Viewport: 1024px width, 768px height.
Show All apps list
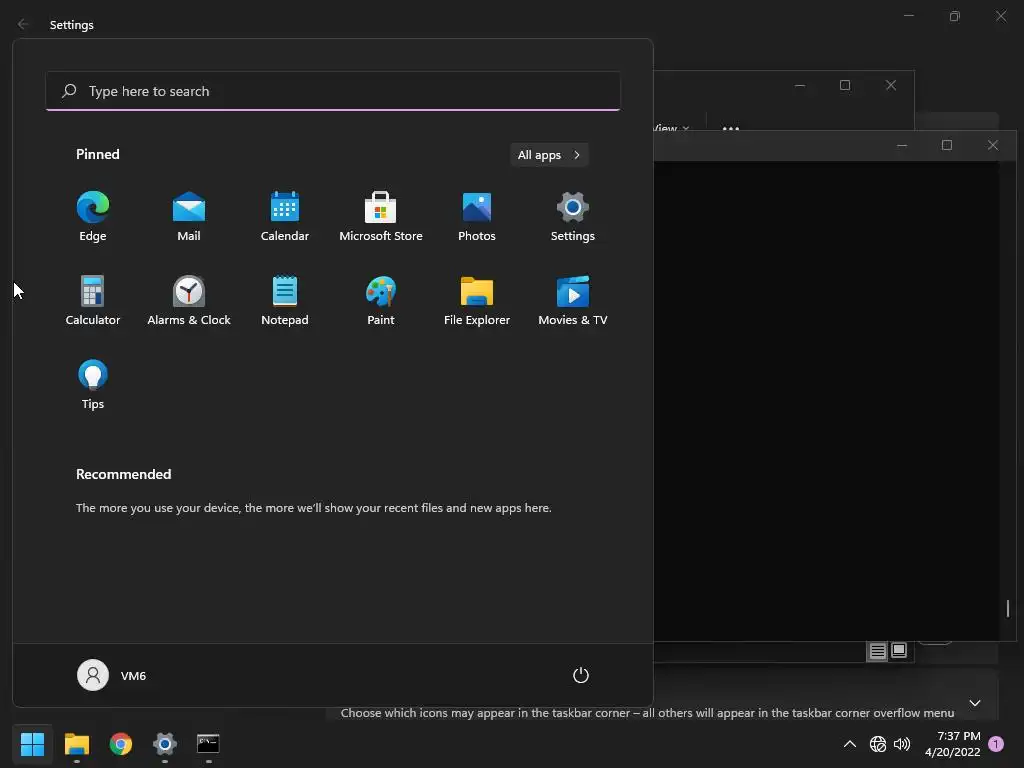(549, 155)
